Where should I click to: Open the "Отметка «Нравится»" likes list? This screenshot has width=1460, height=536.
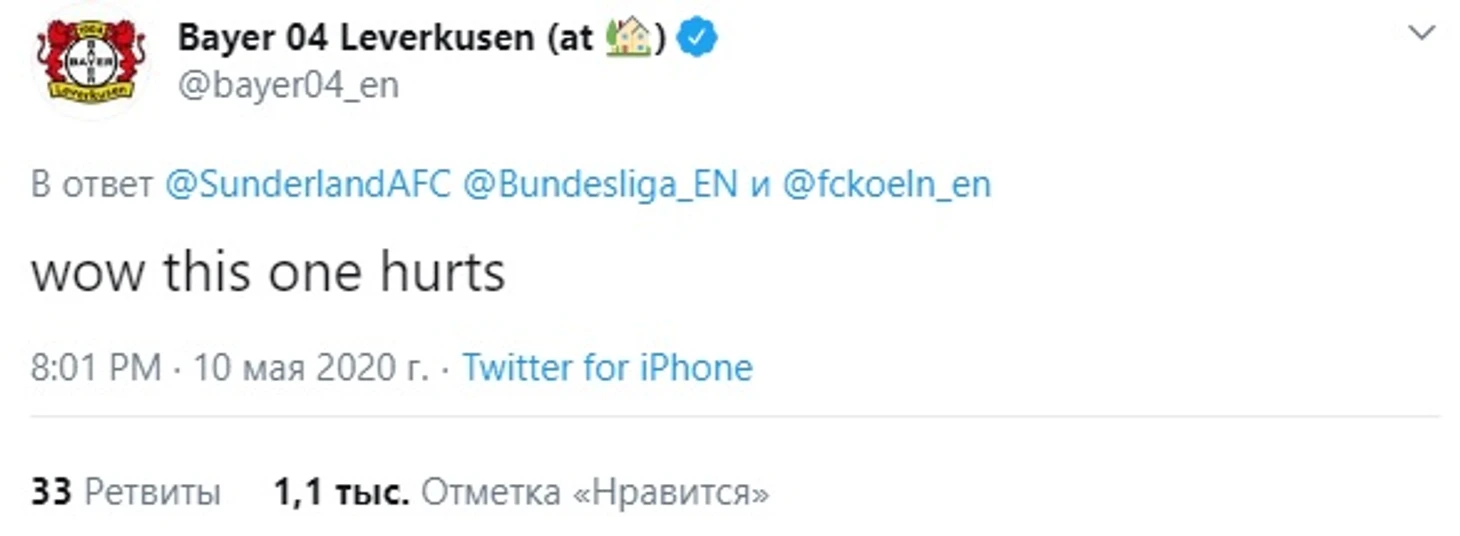click(x=595, y=492)
